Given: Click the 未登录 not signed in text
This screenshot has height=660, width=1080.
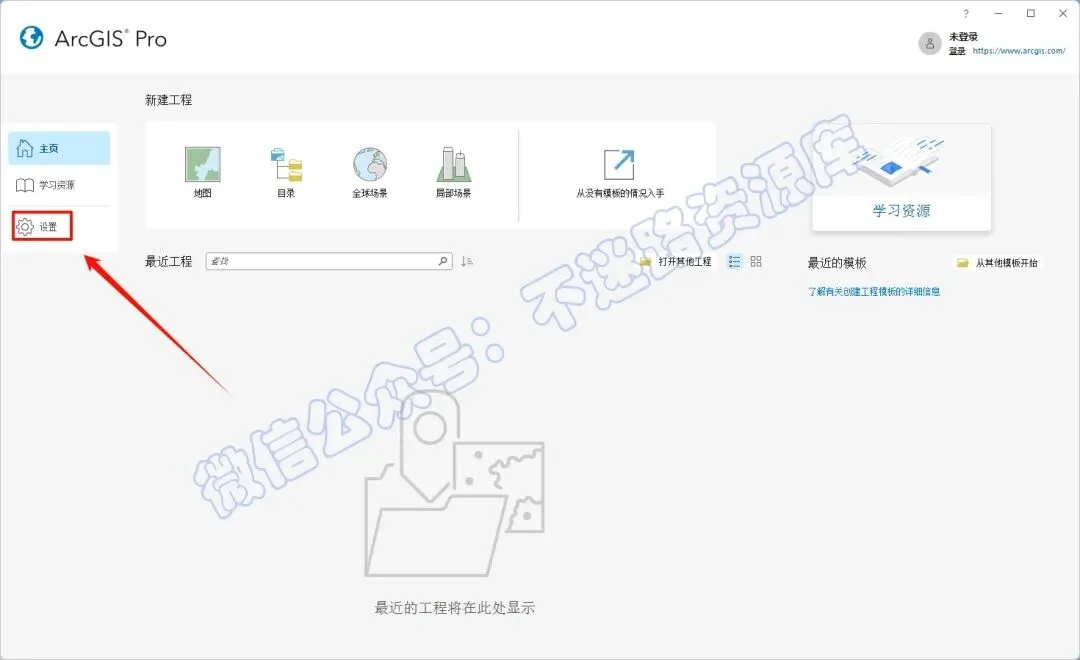Looking at the screenshot, I should (963, 37).
